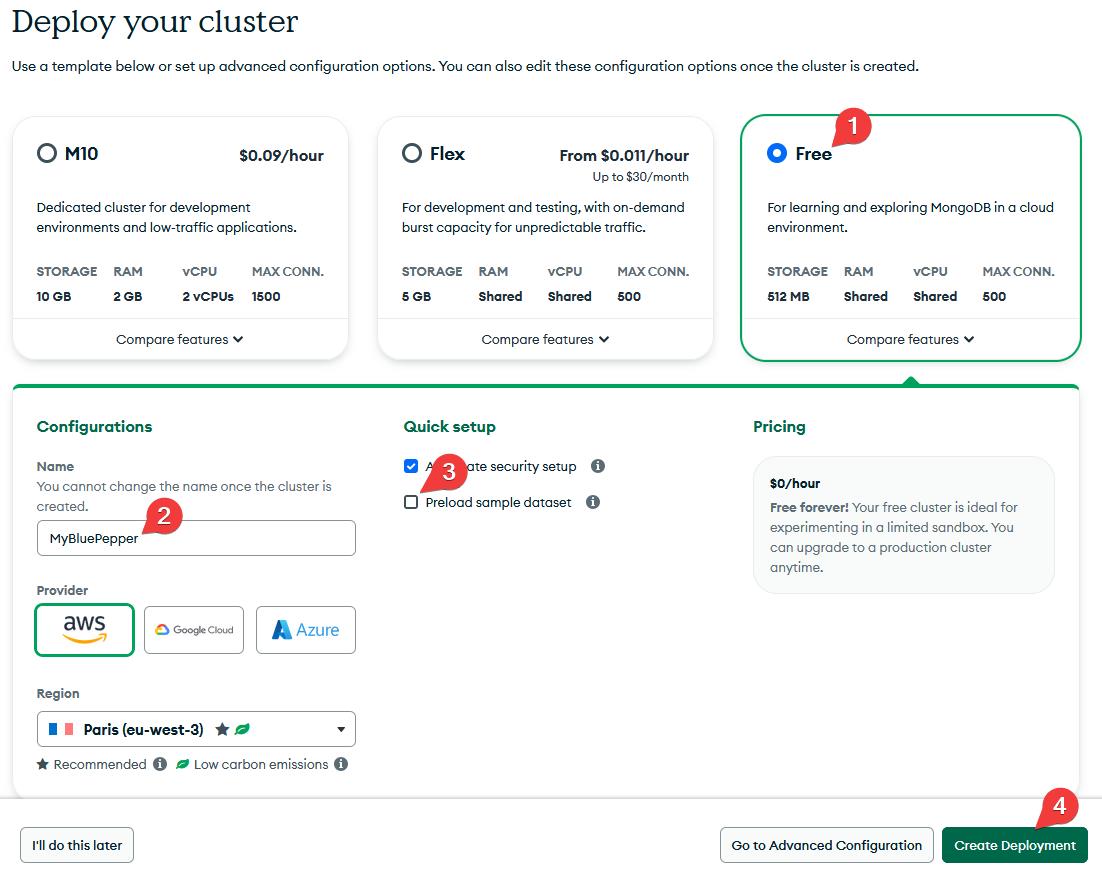Select the Flex cluster radio button
Screen dimensions: 1102x878
tap(412, 153)
